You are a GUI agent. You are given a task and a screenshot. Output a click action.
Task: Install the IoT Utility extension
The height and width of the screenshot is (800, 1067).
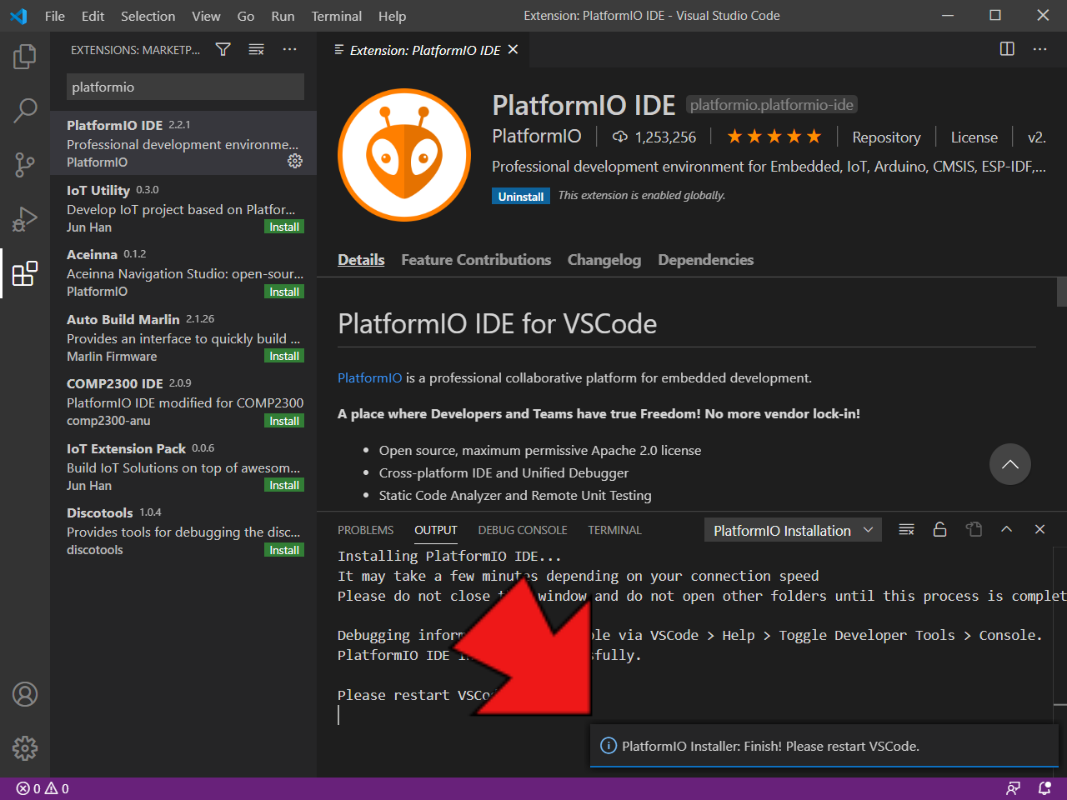pos(284,227)
